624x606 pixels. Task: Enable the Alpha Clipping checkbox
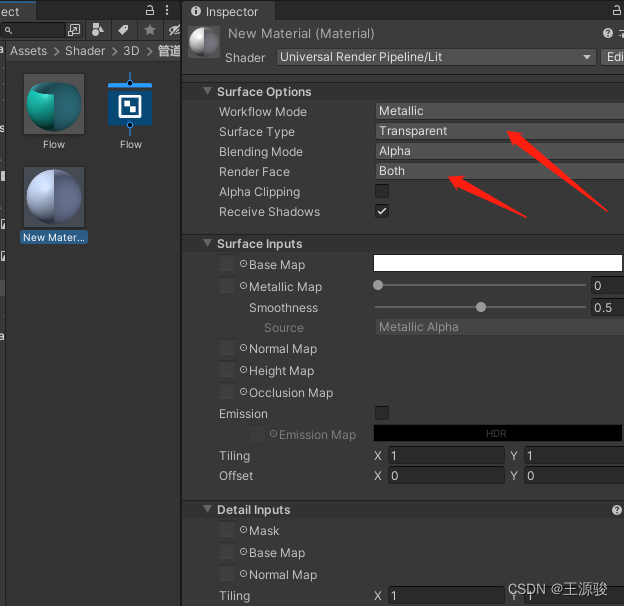382,191
